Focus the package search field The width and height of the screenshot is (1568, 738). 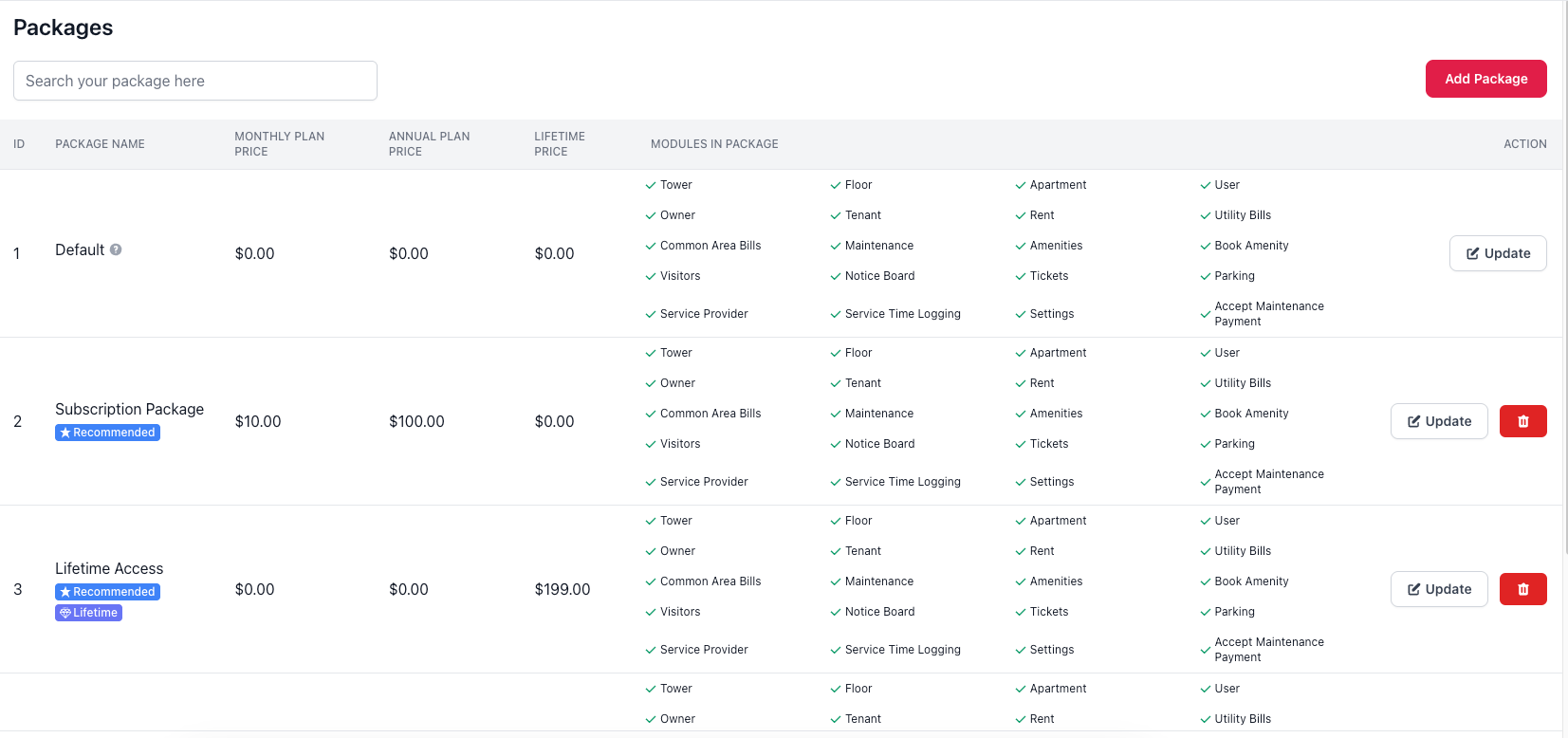(195, 81)
